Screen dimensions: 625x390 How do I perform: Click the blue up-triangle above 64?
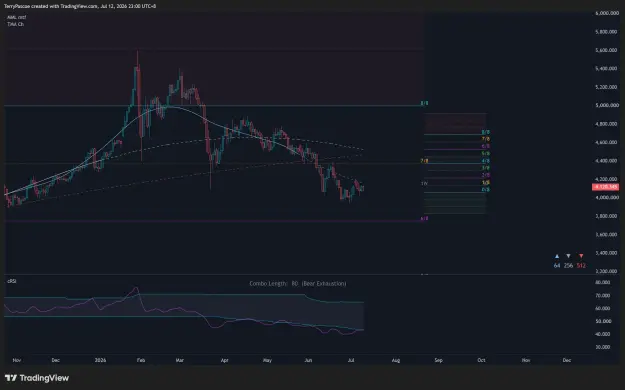[557, 256]
